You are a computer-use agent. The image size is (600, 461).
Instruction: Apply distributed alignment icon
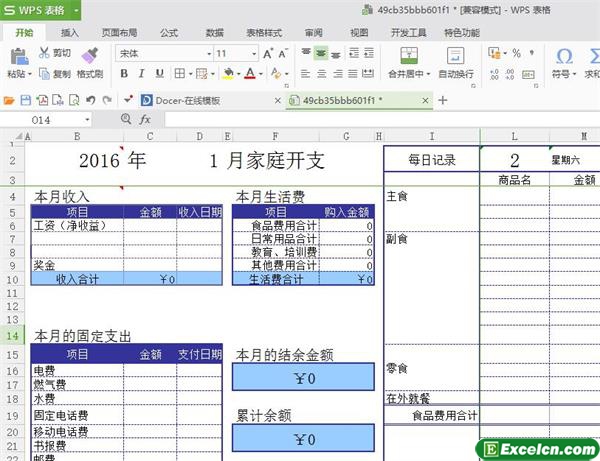coord(368,73)
